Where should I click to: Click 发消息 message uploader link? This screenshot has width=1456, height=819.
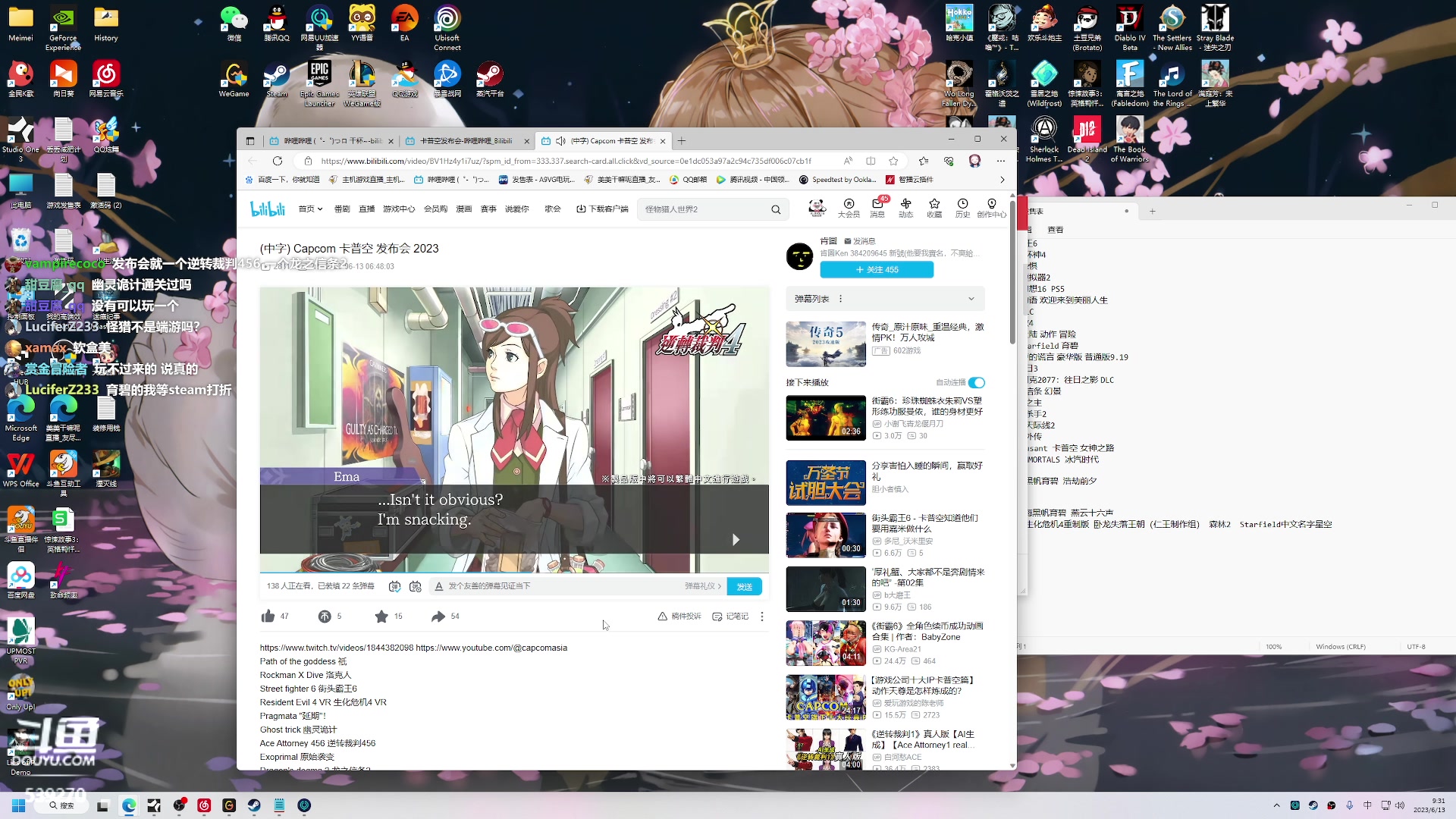[x=860, y=241]
